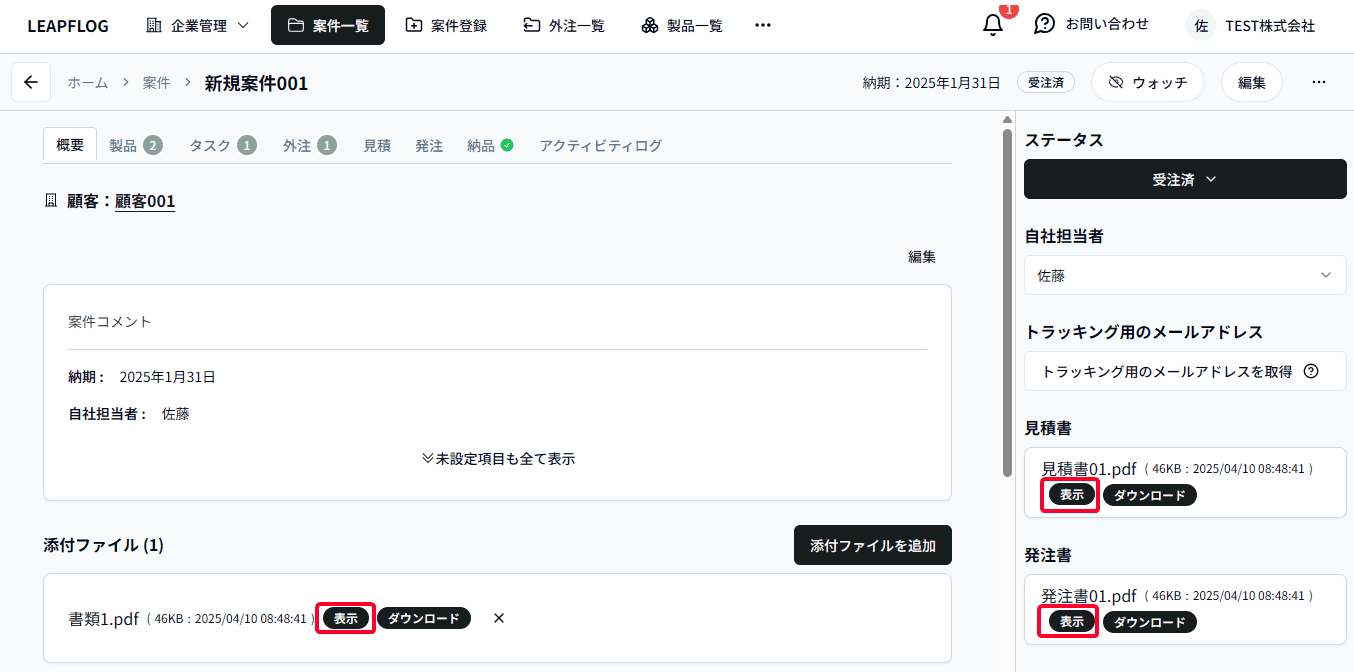1354x672 pixels.
Task: Click the 添付ファイルを追加 button
Action: [872, 545]
